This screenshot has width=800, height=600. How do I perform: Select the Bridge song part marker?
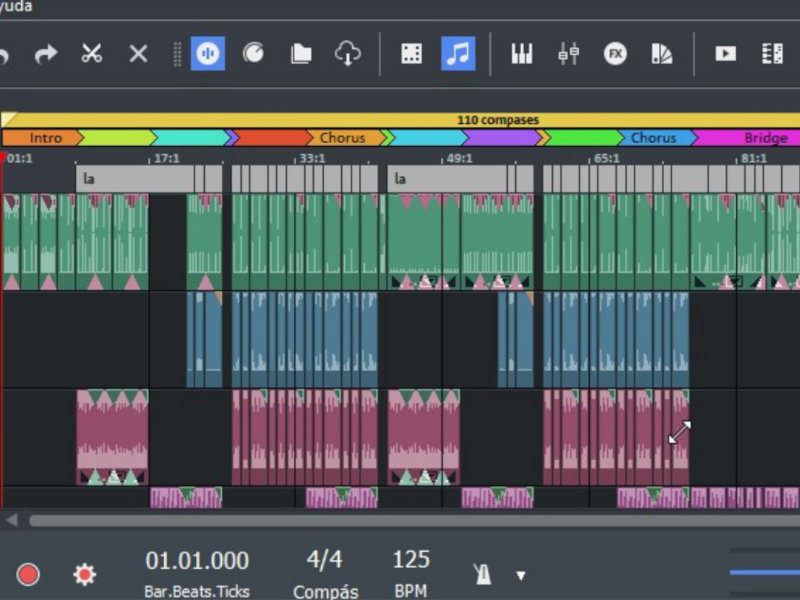coord(765,138)
